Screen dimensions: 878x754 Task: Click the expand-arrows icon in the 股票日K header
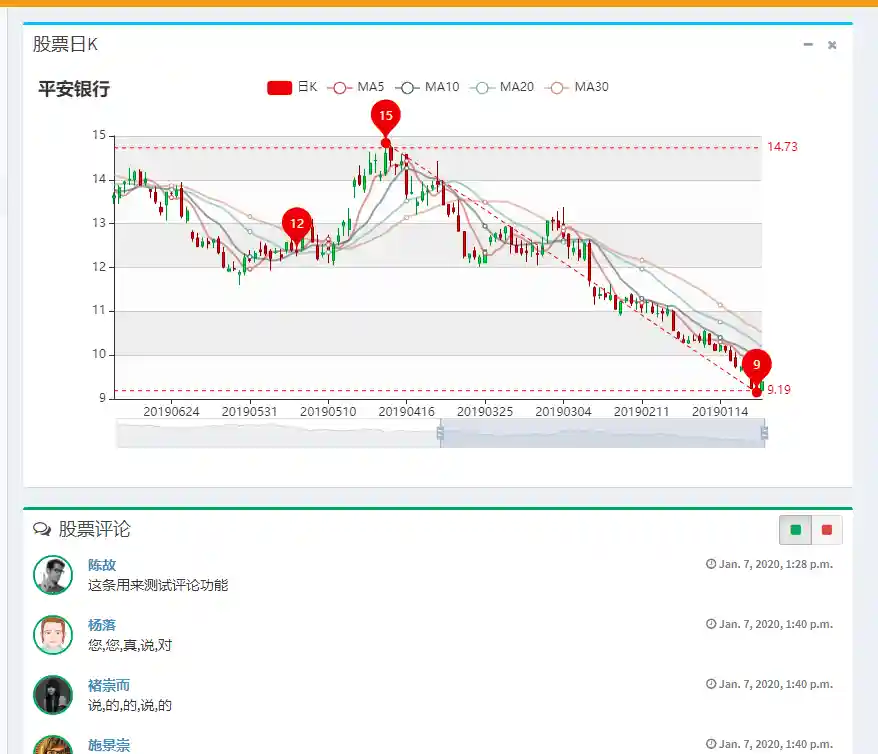click(x=831, y=45)
